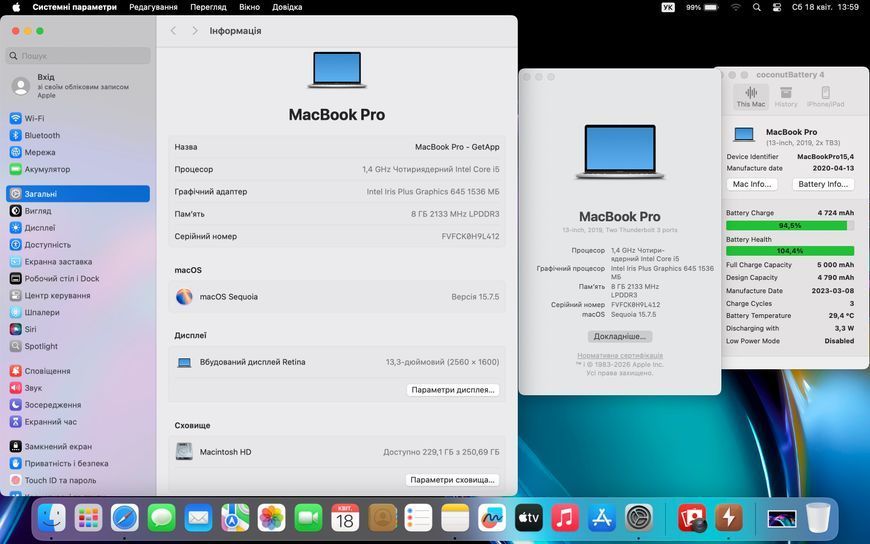Open Wi-Fi settings in the sidebar
The image size is (870, 544).
pos(27,118)
